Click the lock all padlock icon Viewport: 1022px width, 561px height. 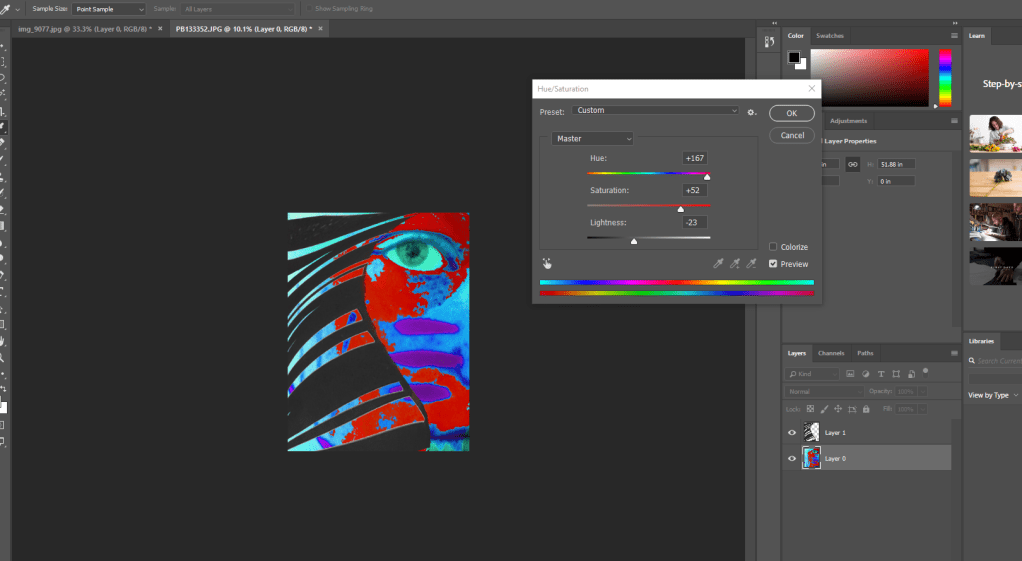point(865,409)
